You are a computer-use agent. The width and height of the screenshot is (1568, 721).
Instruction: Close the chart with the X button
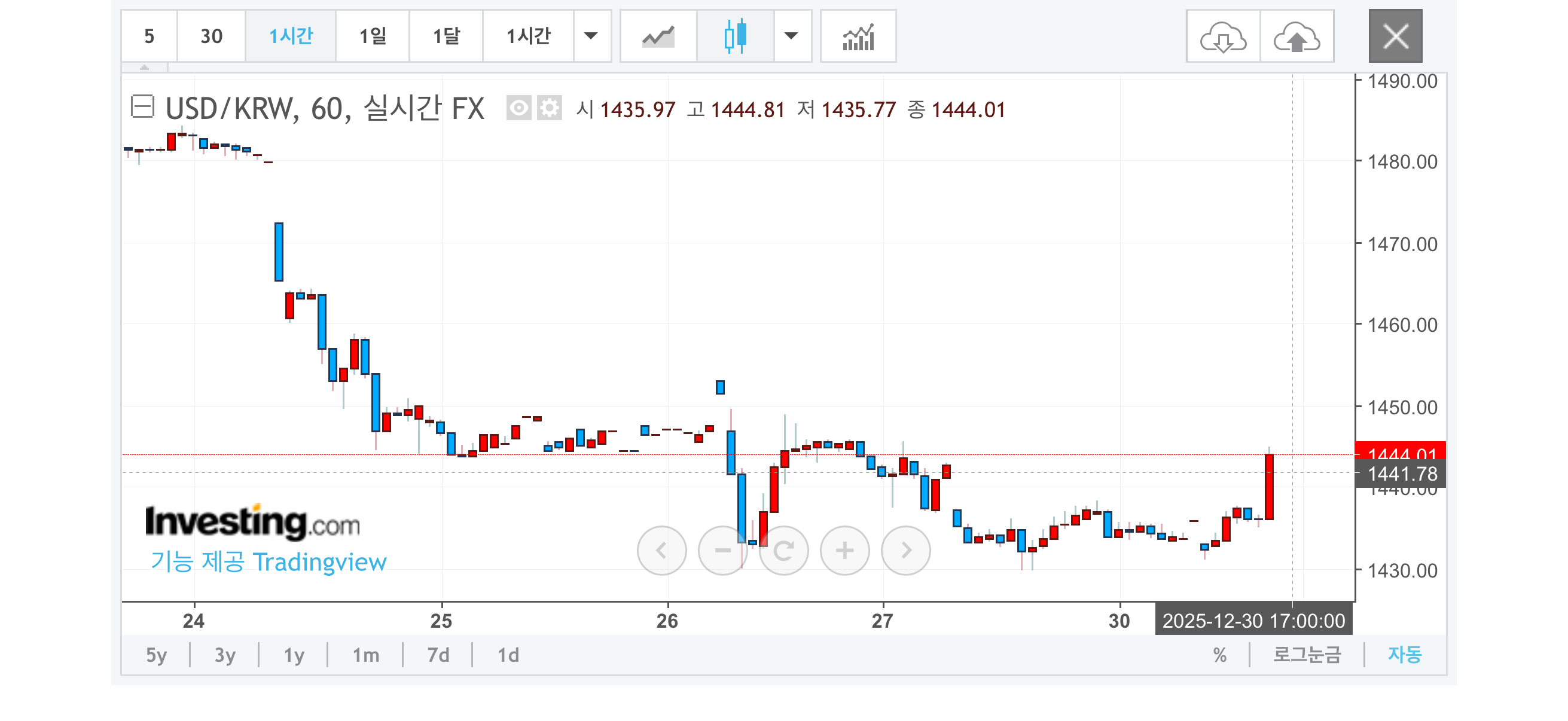tap(1396, 36)
